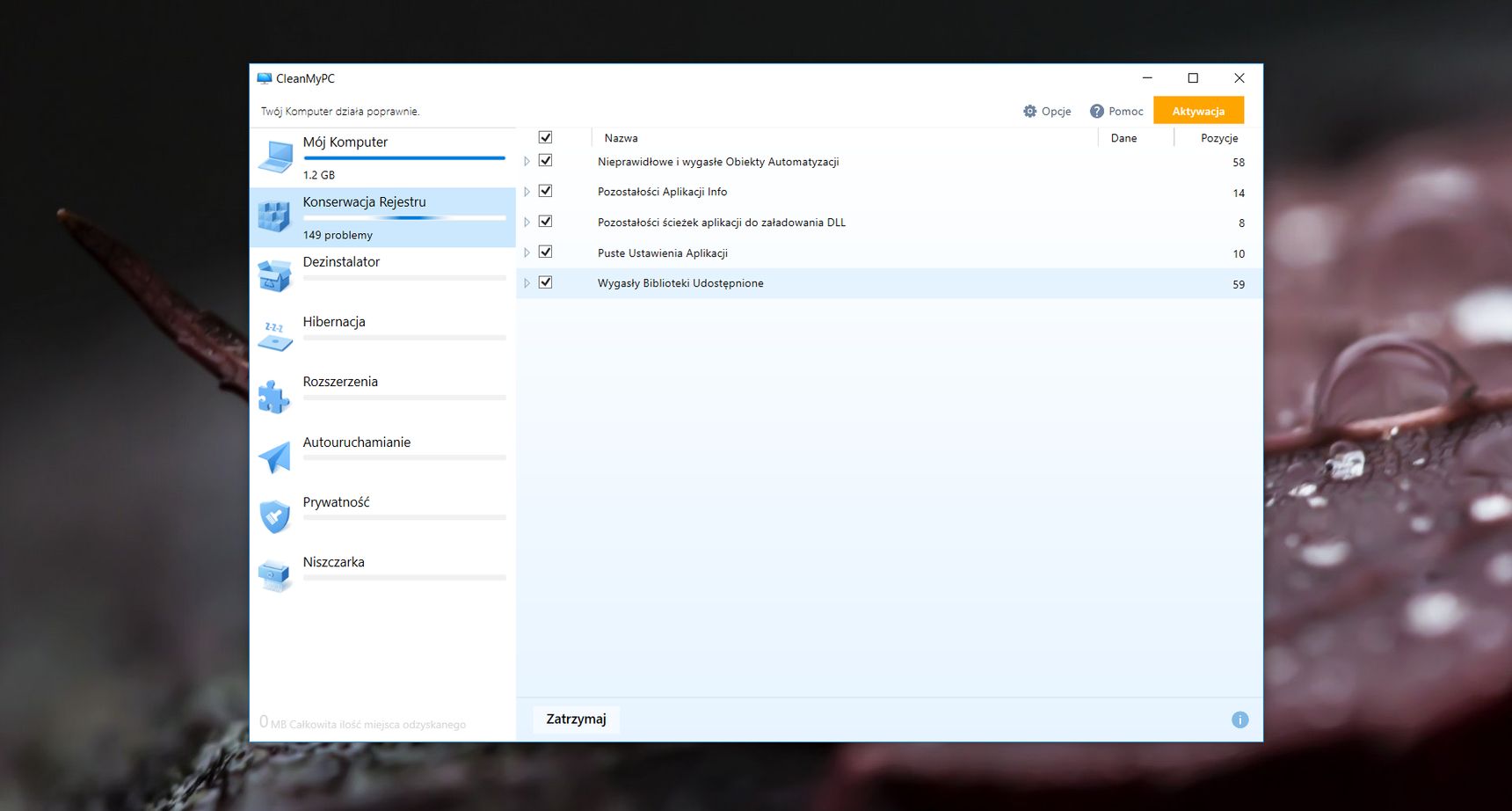This screenshot has width=1512, height=811.
Task: Select text Pozostałości Aplikacji Info
Action: pyautogui.click(x=662, y=192)
